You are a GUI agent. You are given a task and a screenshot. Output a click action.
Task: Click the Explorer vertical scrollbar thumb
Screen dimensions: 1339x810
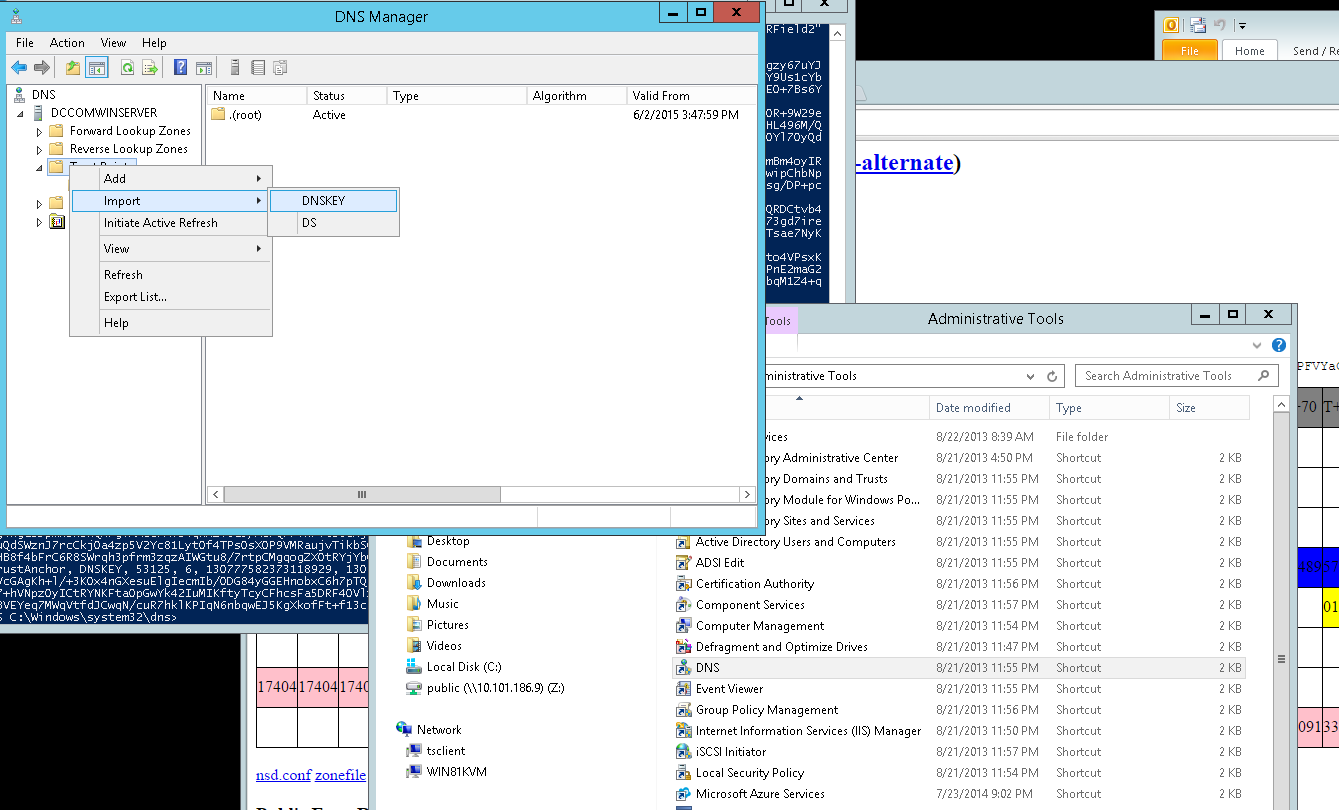[1282, 658]
